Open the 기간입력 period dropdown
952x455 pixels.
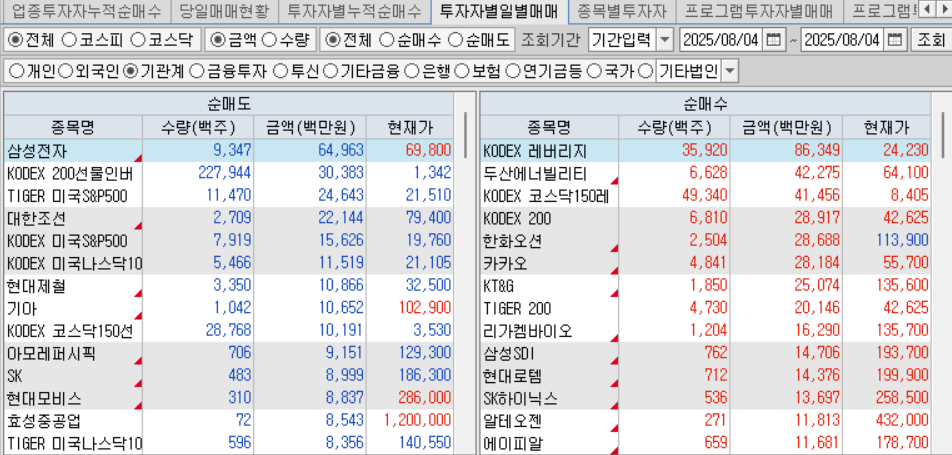coord(665,41)
